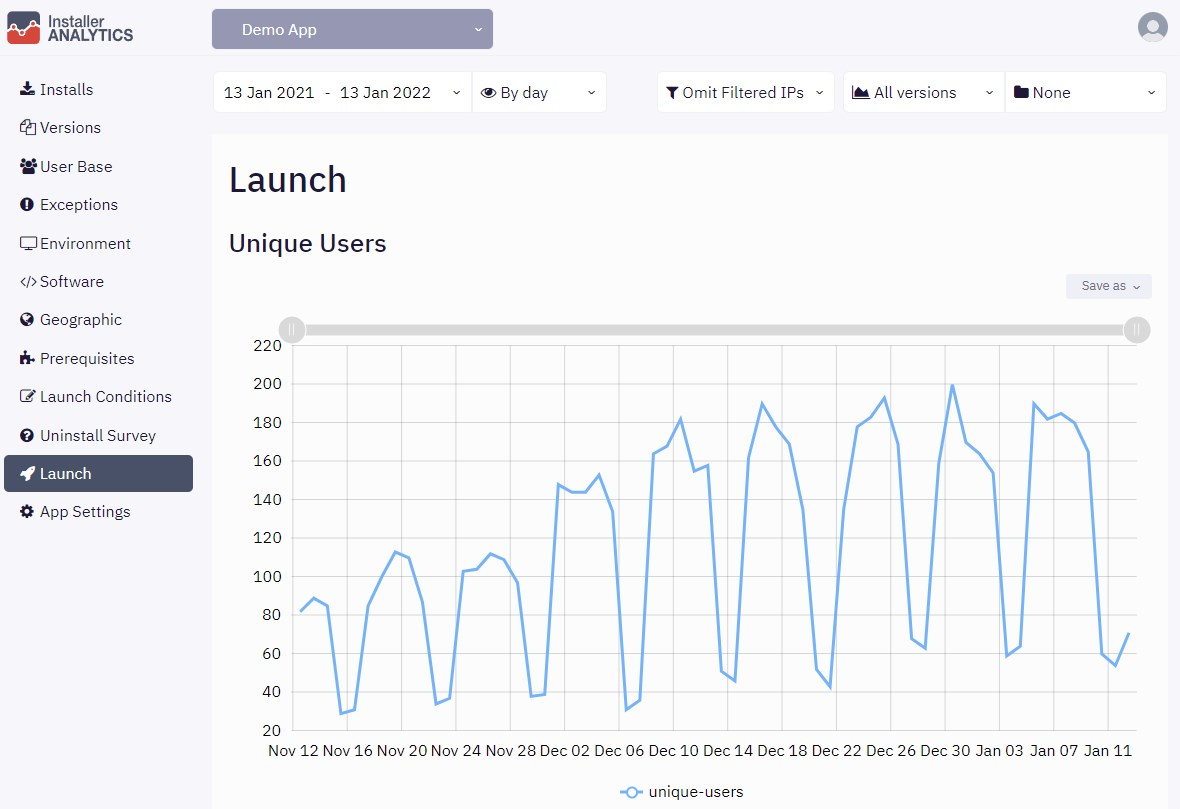The width and height of the screenshot is (1180, 809).
Task: Click the Versions copy icon
Action: coord(27,127)
